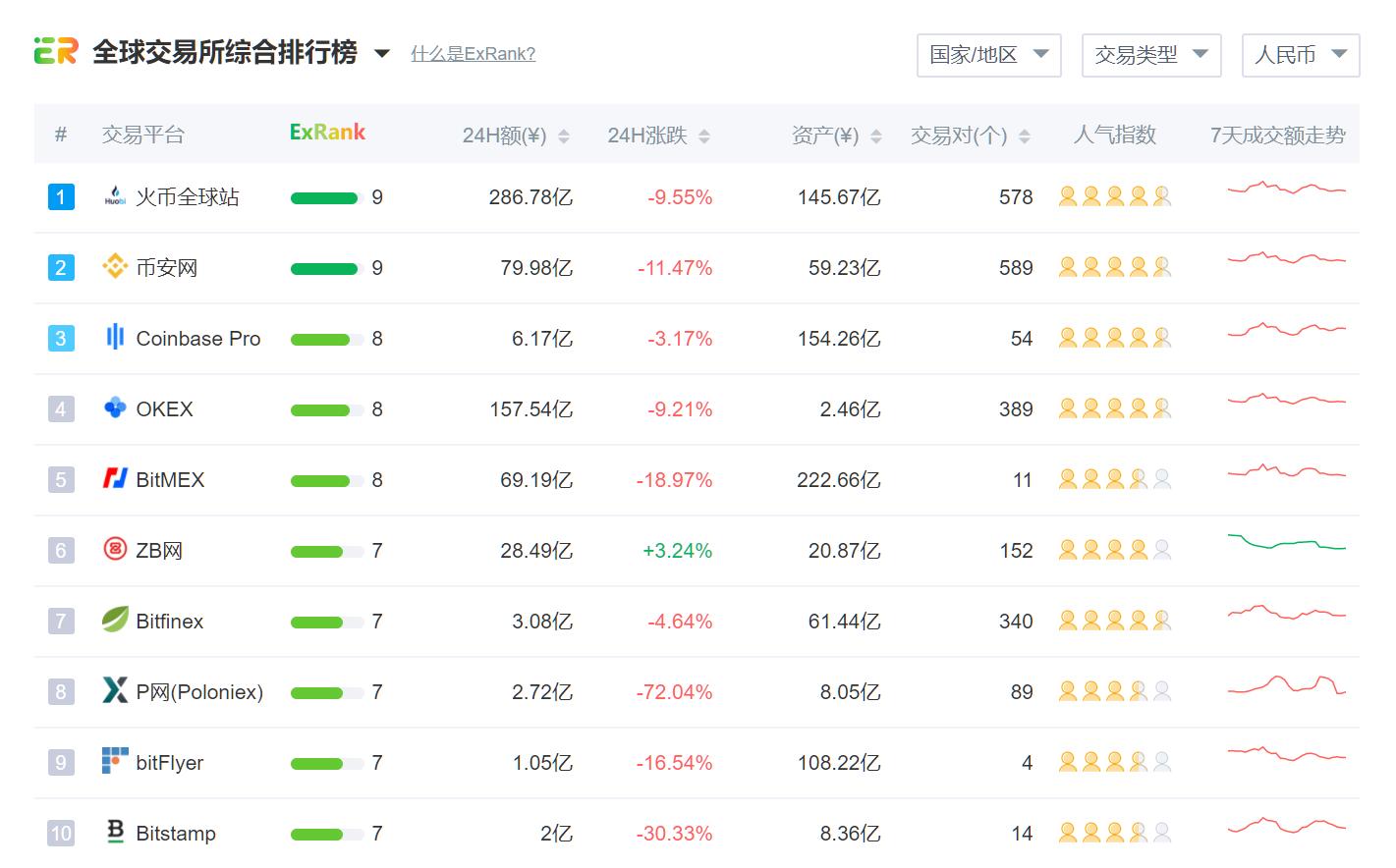Click the 157.54亿 volume value
The width and height of the screenshot is (1396, 868).
click(x=531, y=409)
